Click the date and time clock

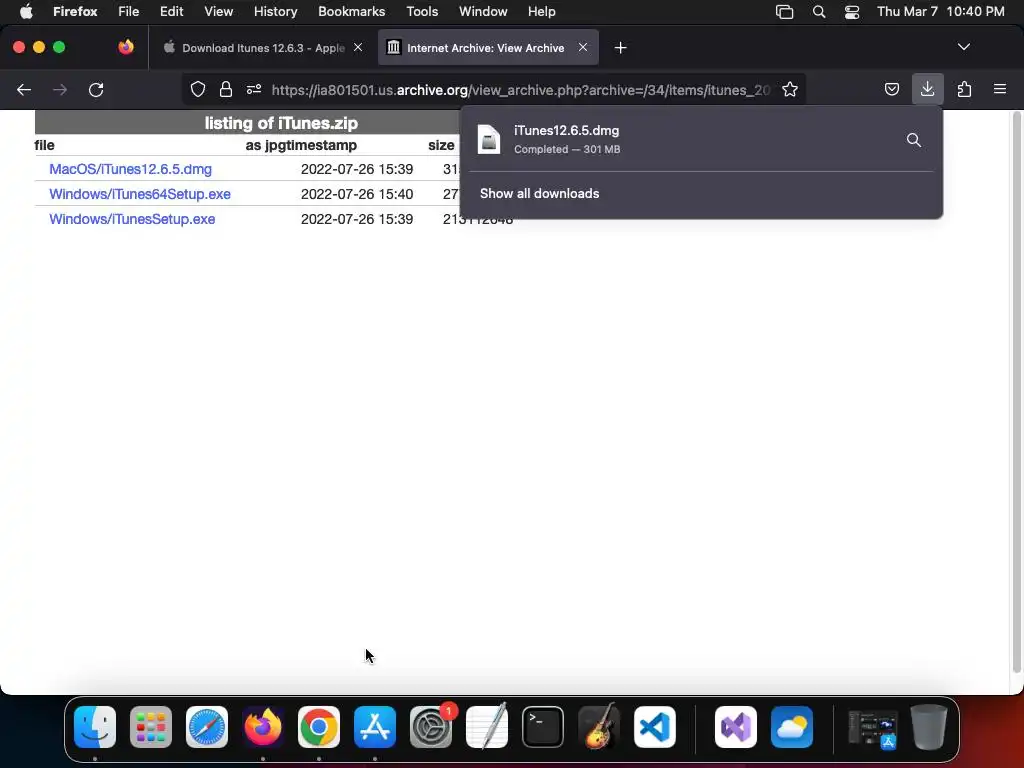[940, 12]
